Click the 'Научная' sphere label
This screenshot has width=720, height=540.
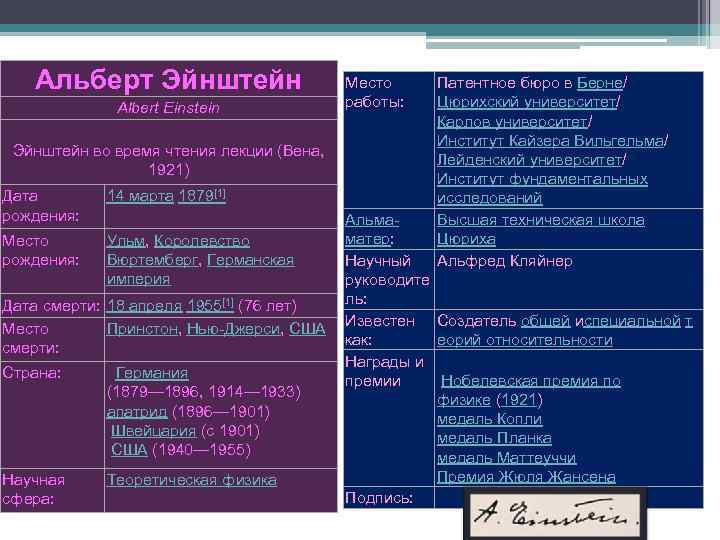pos(33,480)
